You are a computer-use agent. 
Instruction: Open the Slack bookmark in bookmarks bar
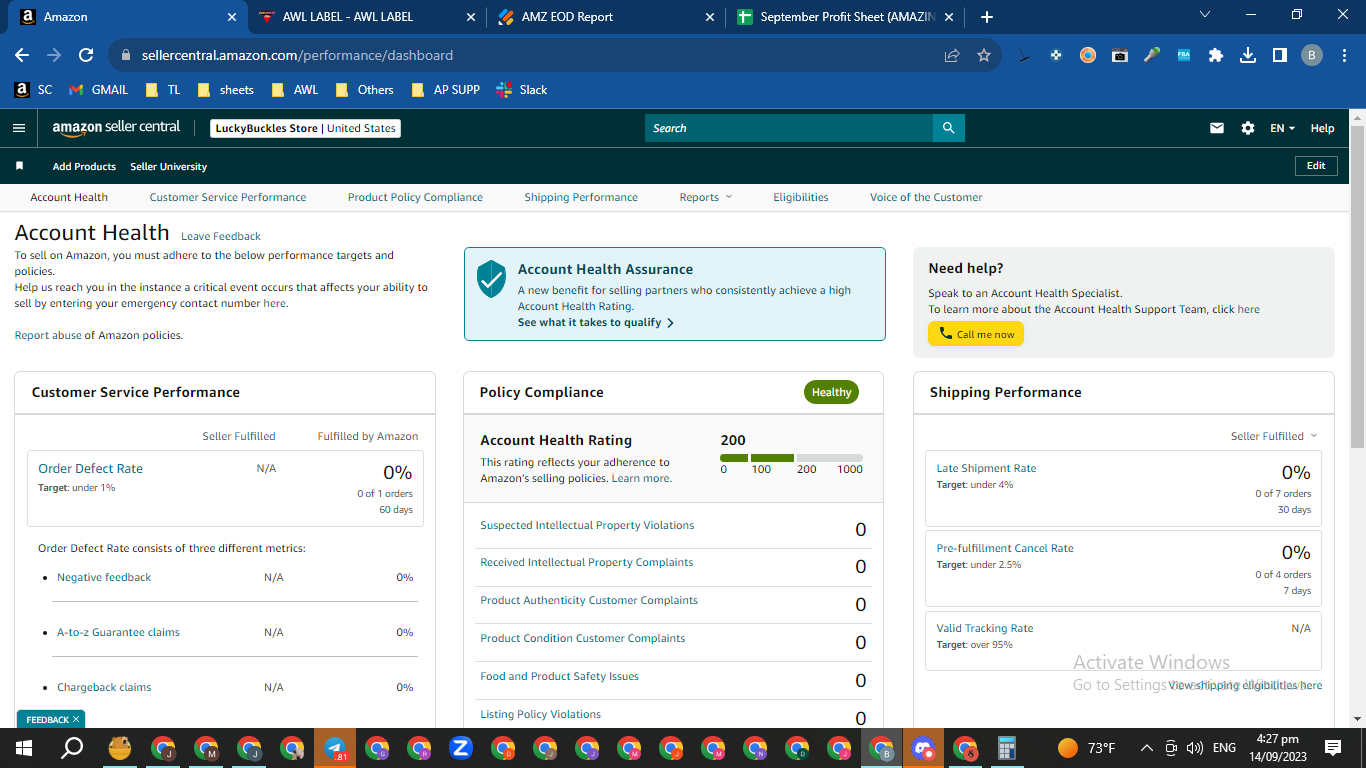[522, 90]
